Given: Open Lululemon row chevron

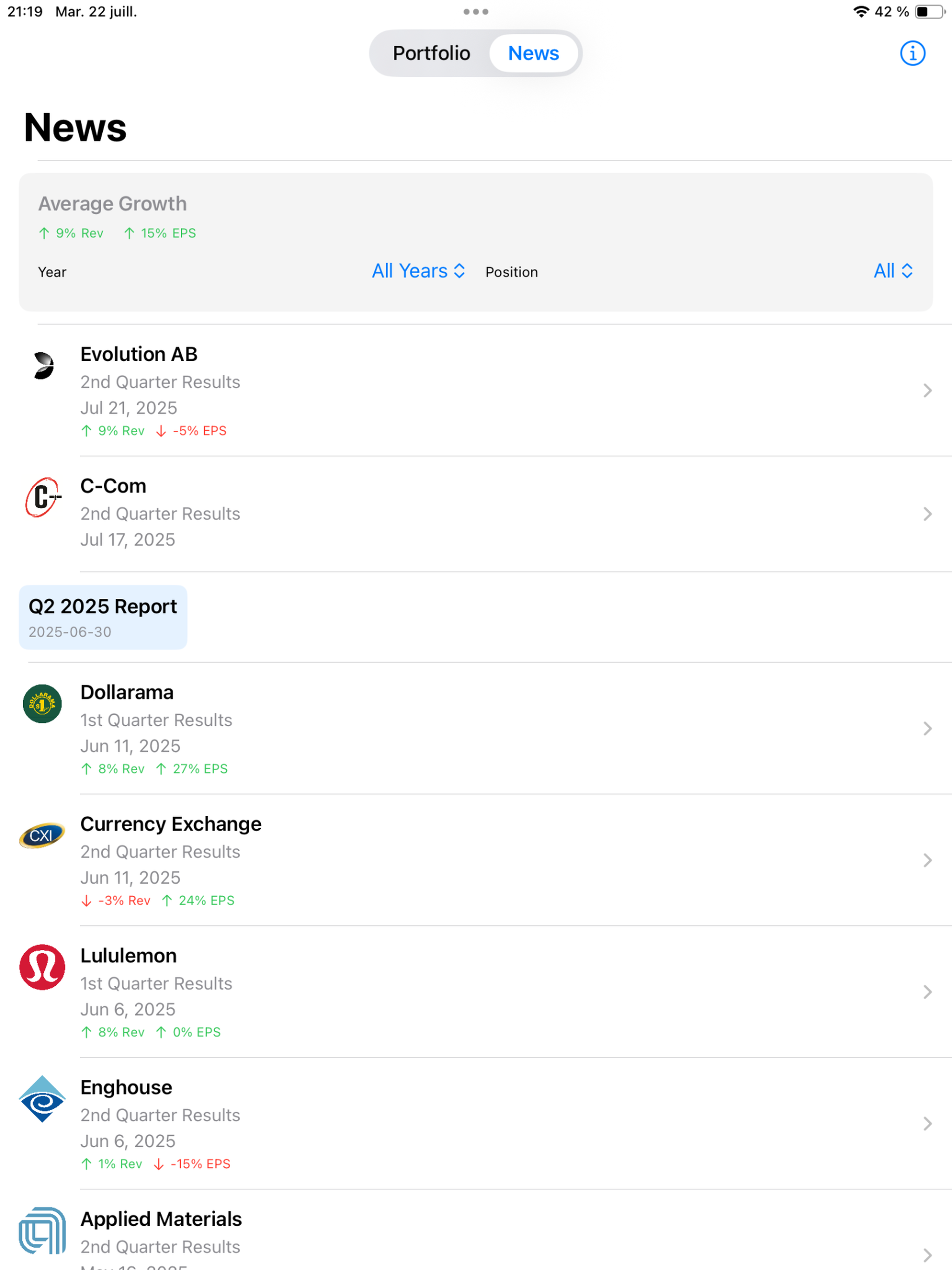Looking at the screenshot, I should (x=927, y=992).
